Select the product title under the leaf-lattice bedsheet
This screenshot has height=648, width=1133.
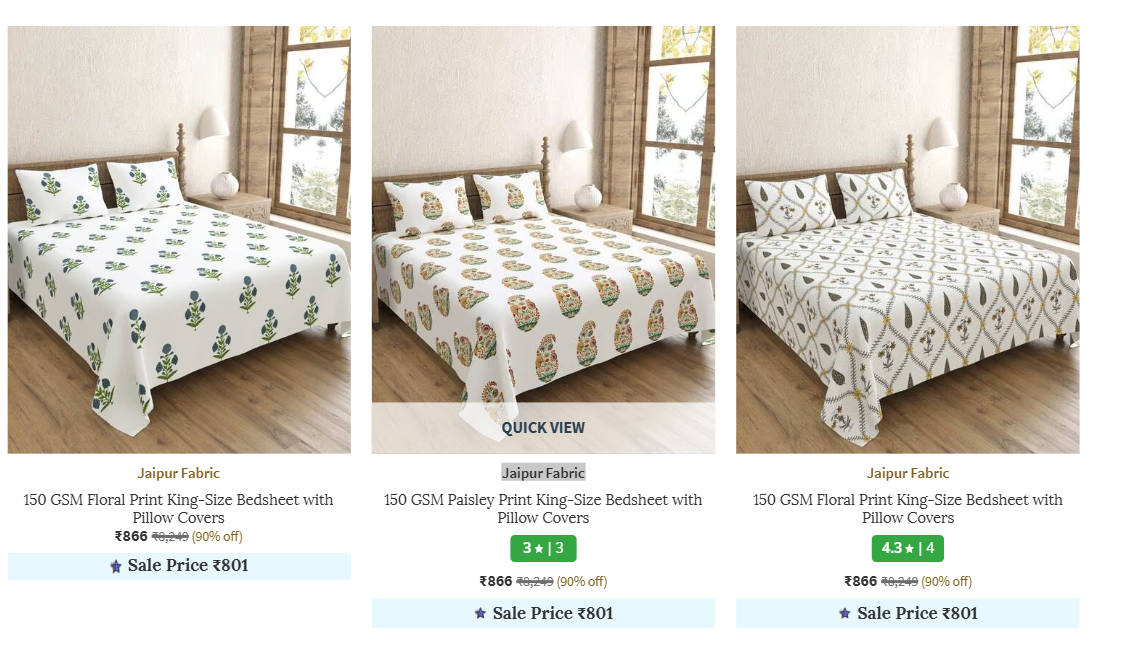908,508
